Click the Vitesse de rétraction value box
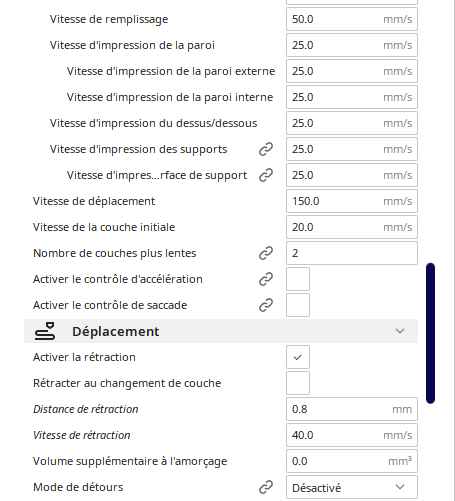Viewport: 455px width, 501px height. (352, 435)
